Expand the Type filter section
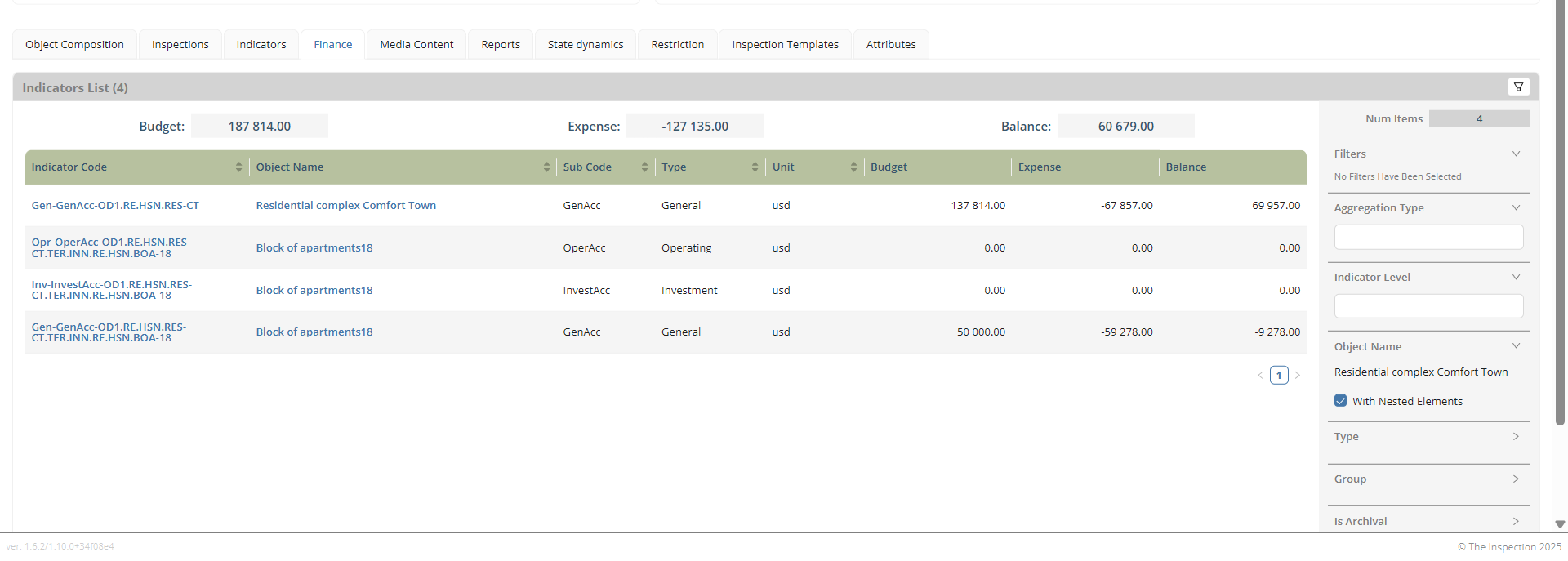Image resolution: width=1568 pixels, height=561 pixels. [1516, 437]
